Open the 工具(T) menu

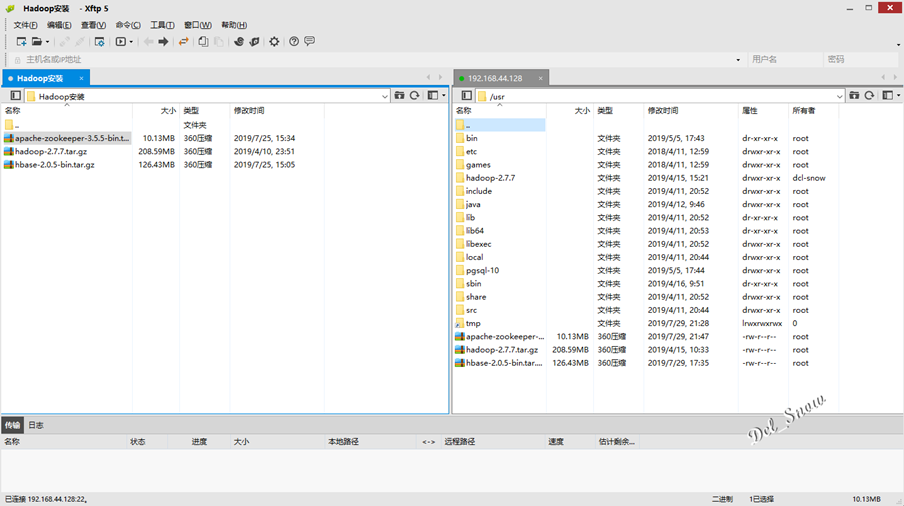[x=163, y=25]
